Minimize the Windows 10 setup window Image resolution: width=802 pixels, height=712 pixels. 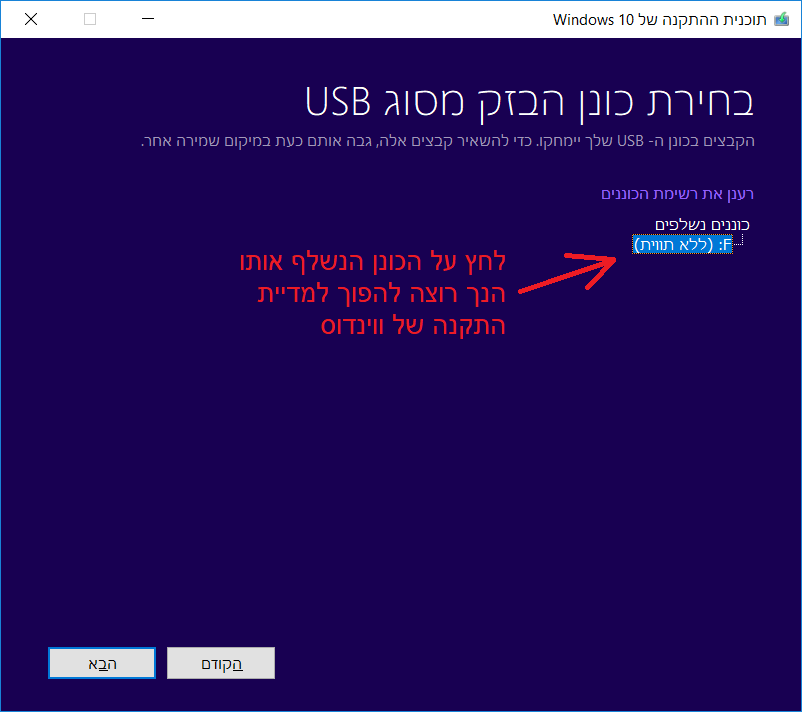pyautogui.click(x=148, y=19)
